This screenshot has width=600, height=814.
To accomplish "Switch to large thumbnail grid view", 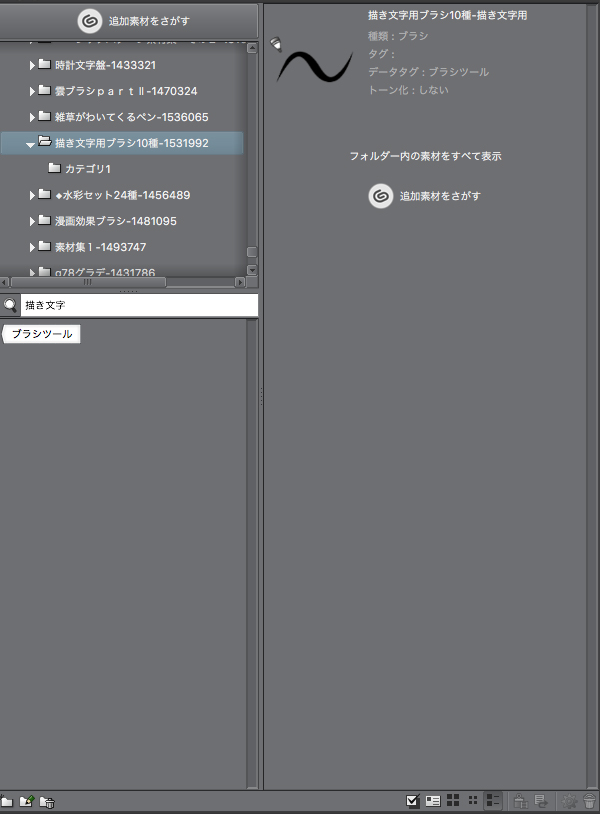I will click(x=453, y=801).
